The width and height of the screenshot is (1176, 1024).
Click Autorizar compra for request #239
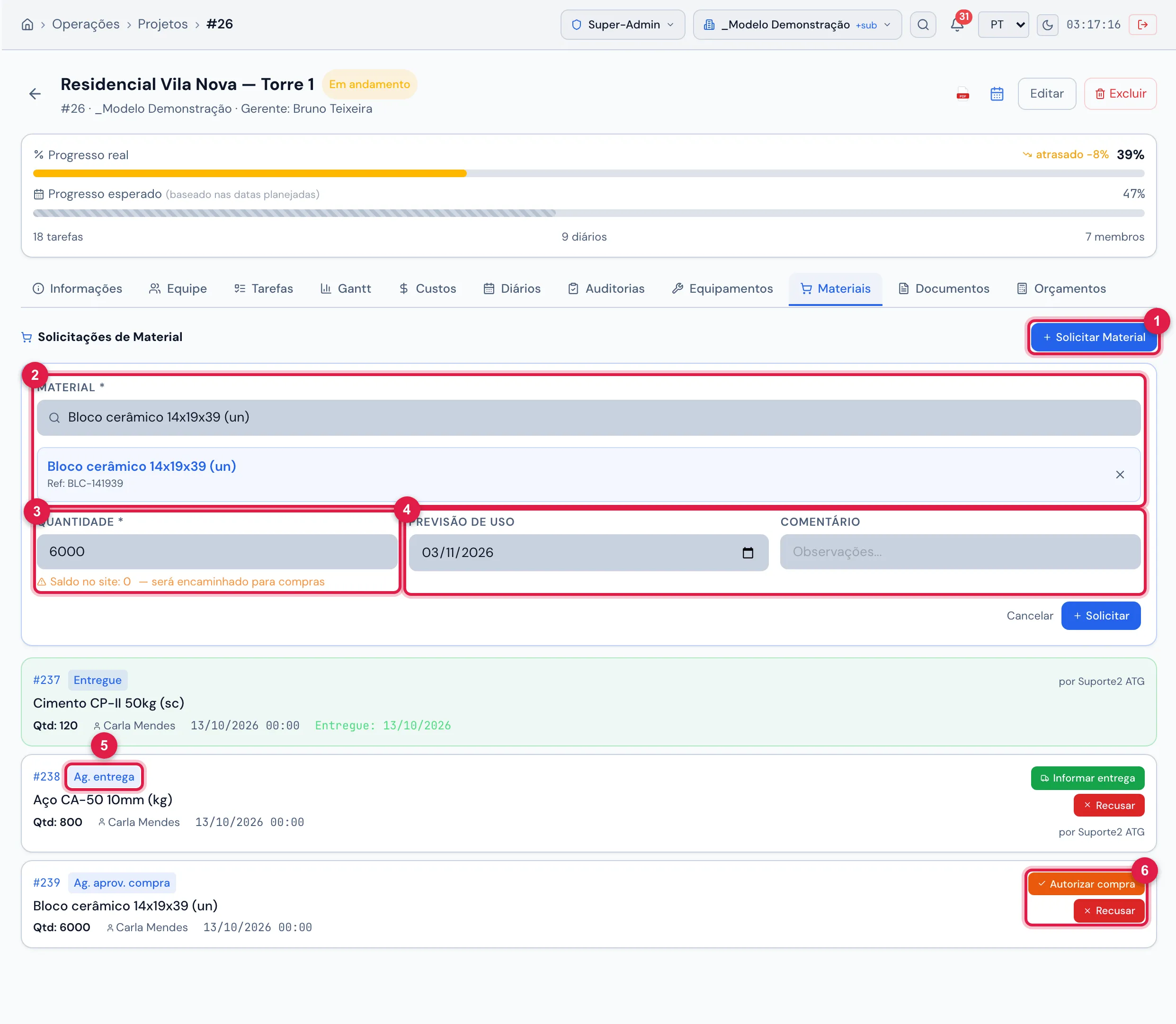pyautogui.click(x=1087, y=883)
